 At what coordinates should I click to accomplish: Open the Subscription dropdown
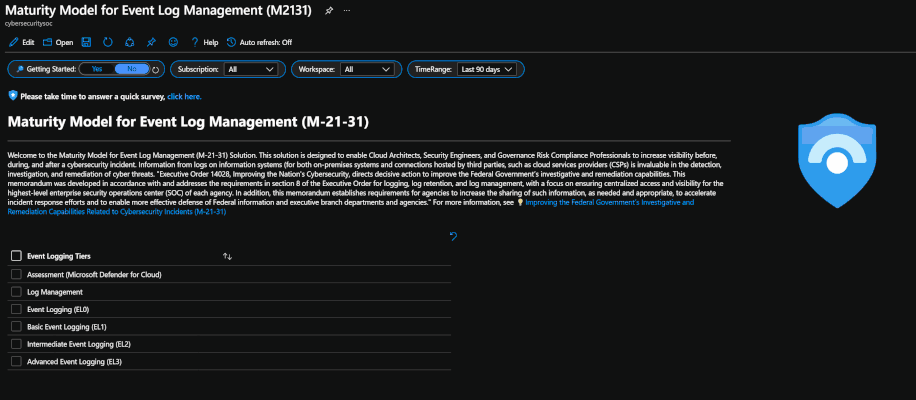251,69
